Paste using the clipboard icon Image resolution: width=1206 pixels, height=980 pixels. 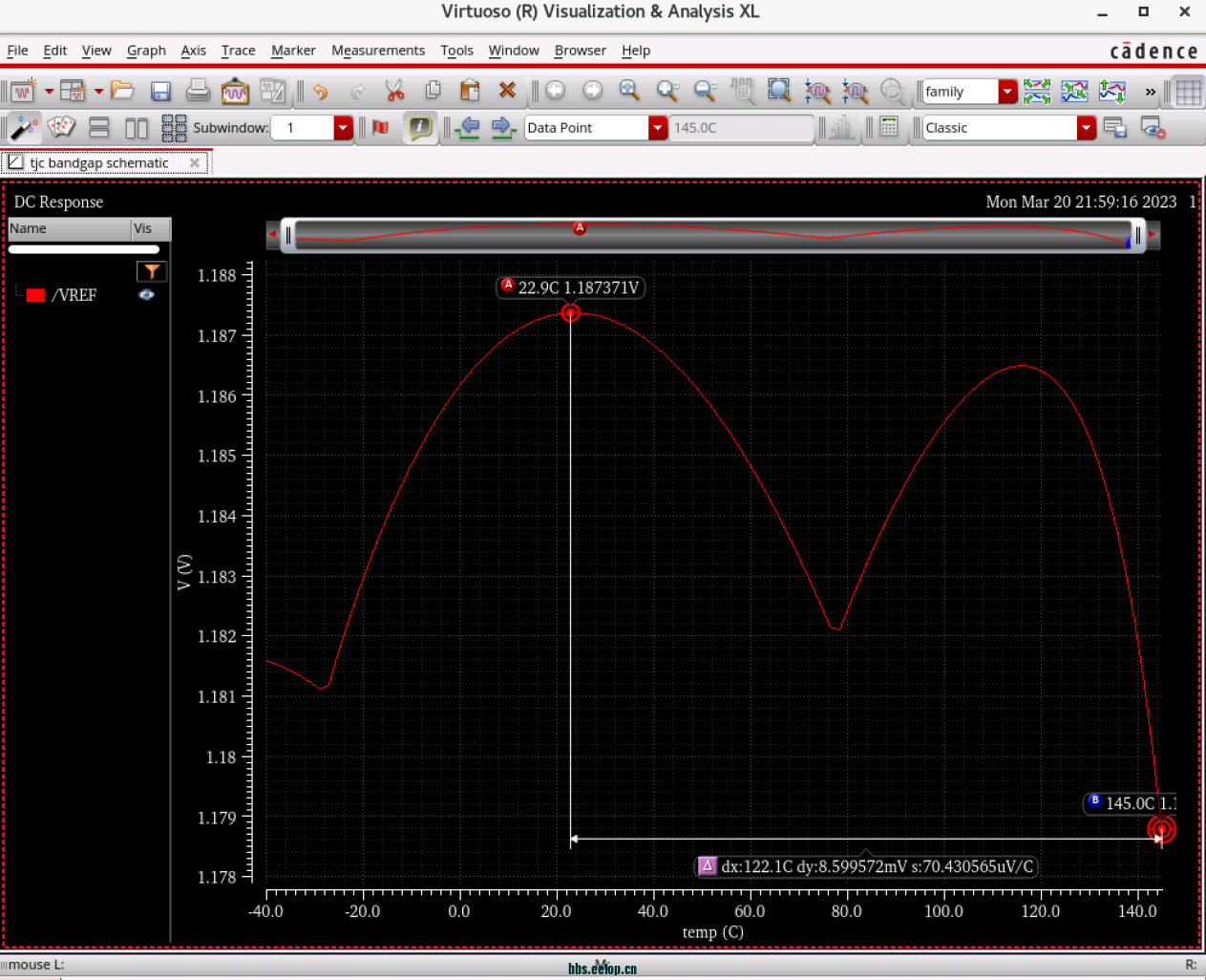click(470, 91)
